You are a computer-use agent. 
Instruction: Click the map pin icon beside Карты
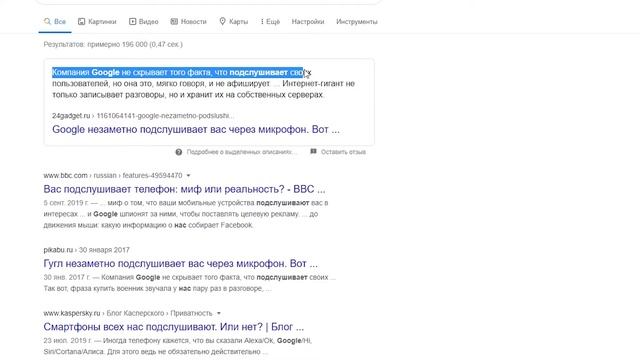point(222,21)
